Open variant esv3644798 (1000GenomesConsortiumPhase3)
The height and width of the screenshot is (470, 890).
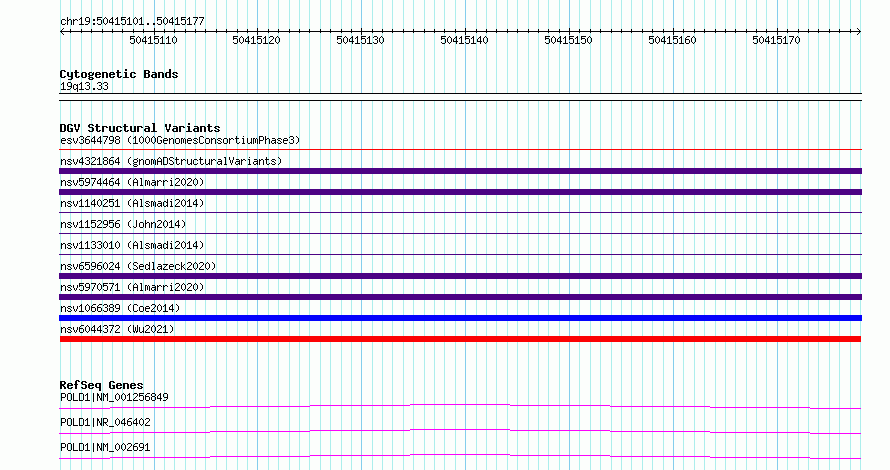click(x=180, y=140)
